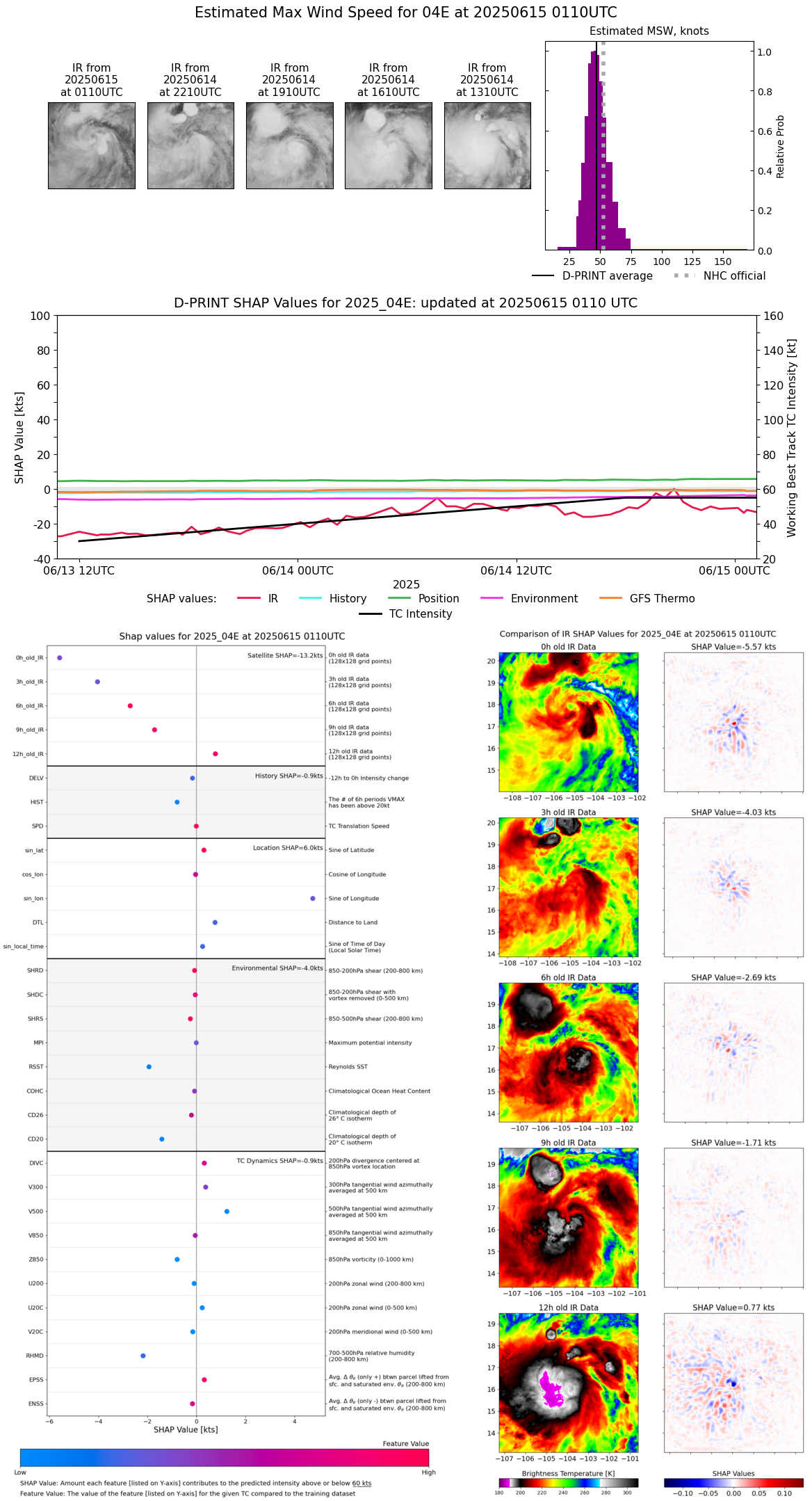The image size is (812, 1501).
Task: Open the IR thumbnail from 2210UTC
Action: [x=190, y=145]
